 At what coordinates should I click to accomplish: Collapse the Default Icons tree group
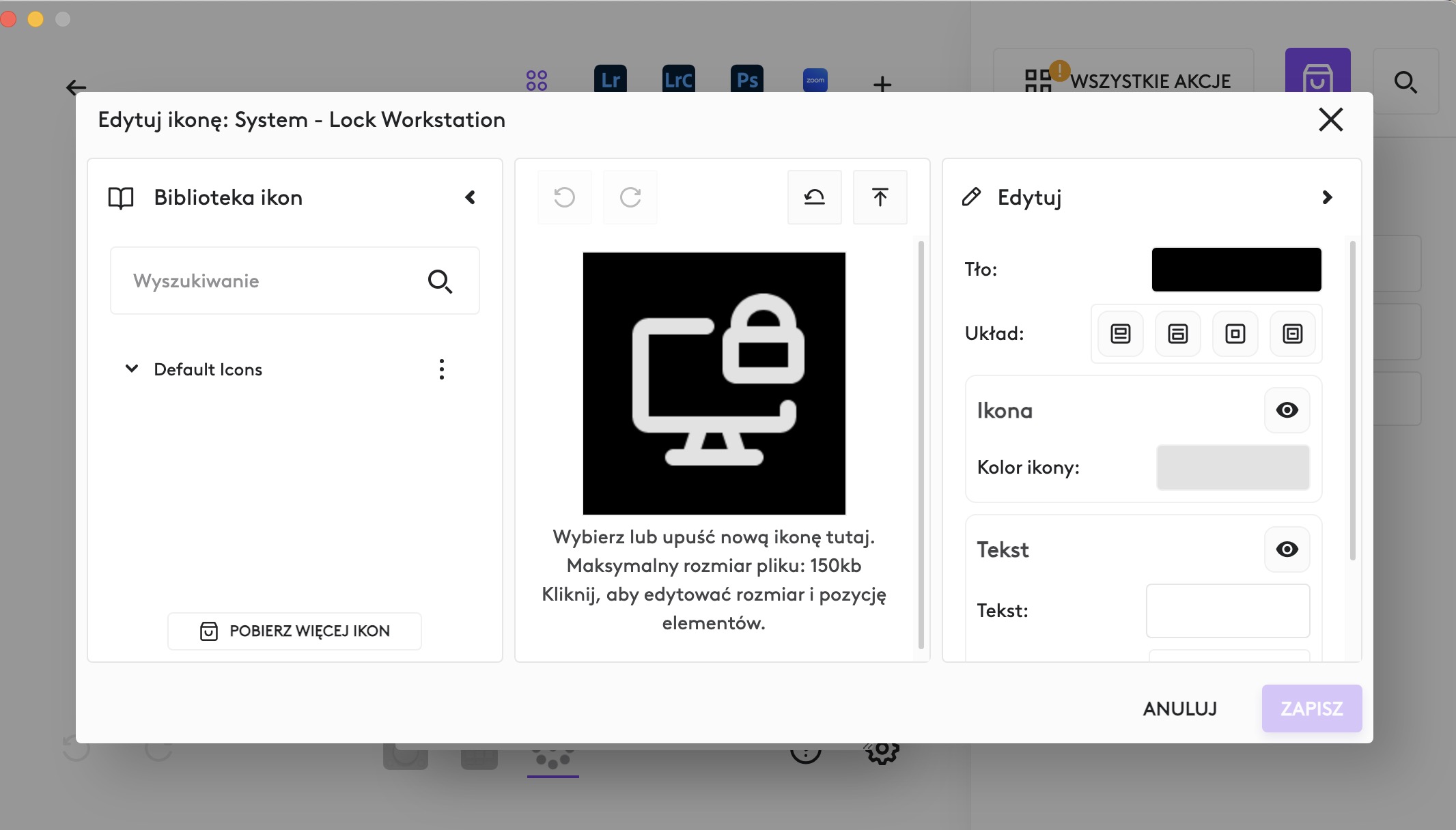coord(132,369)
